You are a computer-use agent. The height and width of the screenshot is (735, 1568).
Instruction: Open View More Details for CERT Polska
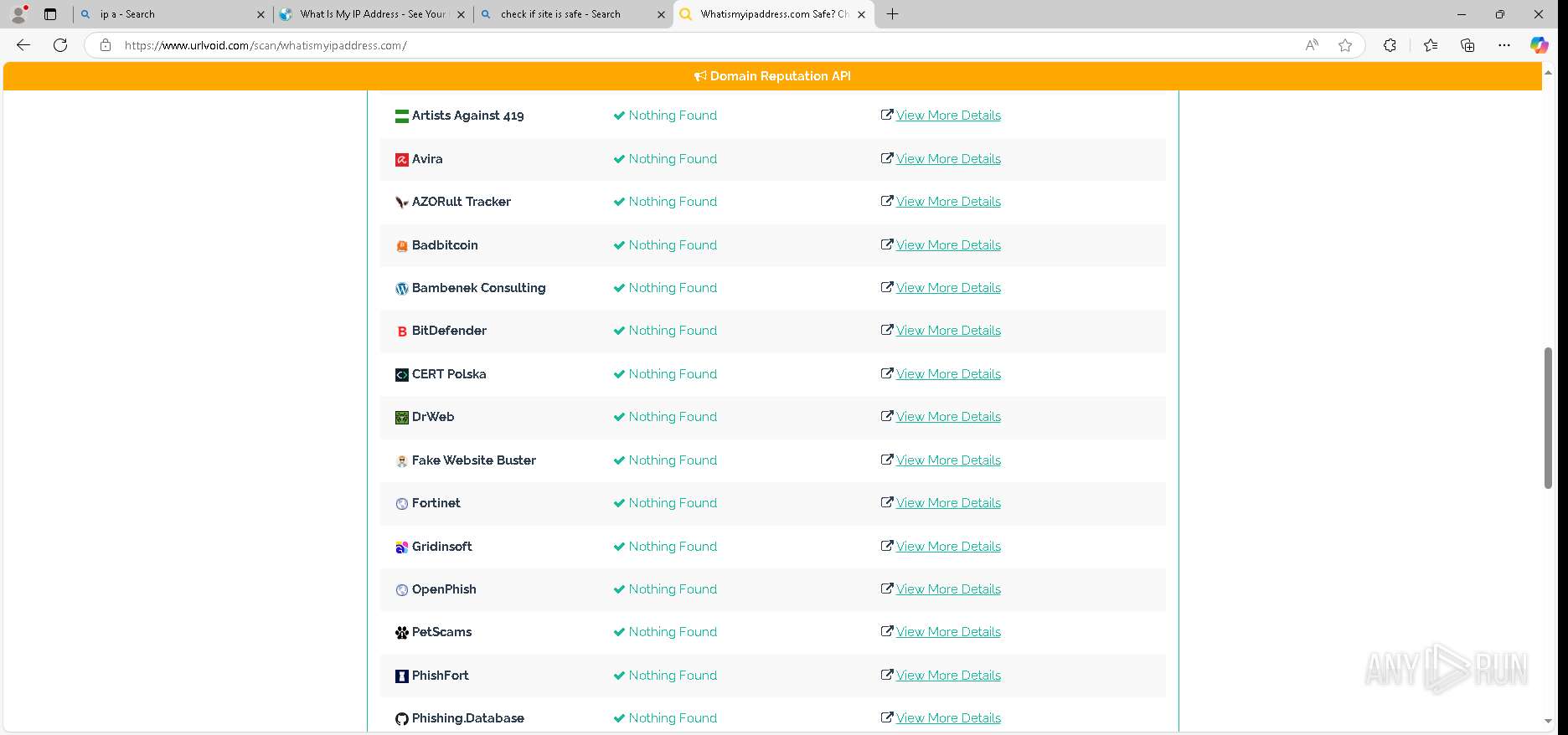point(948,374)
